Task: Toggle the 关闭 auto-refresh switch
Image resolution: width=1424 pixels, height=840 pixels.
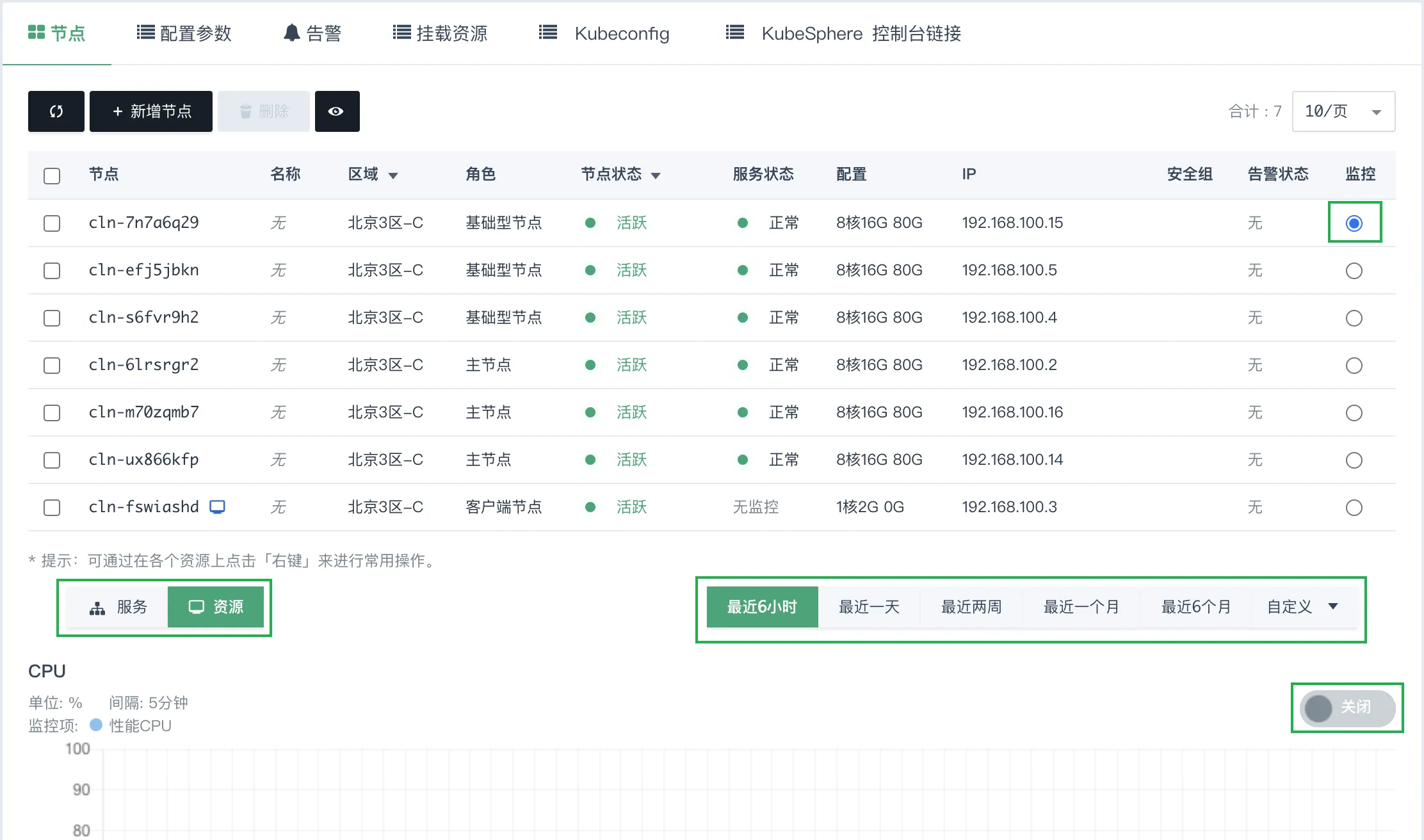Action: click(1347, 707)
